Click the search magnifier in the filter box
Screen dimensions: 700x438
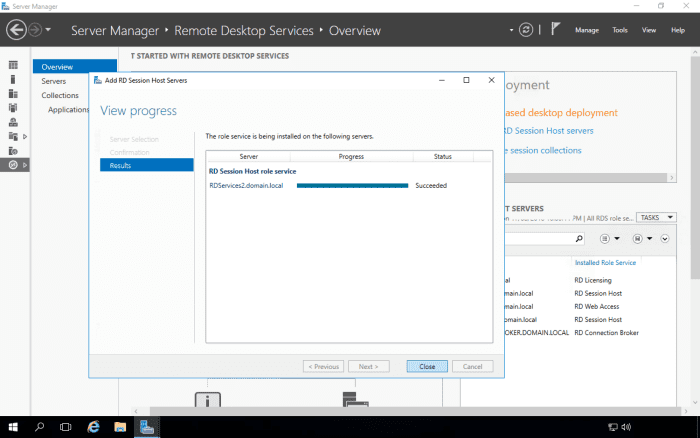click(579, 238)
